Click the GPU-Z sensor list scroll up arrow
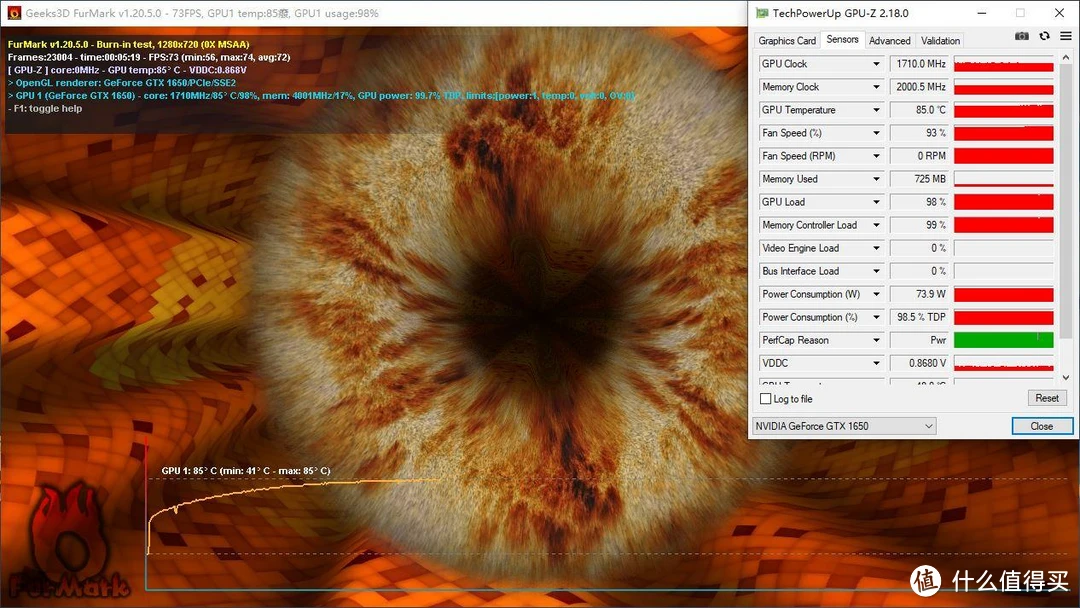 pos(1066,57)
